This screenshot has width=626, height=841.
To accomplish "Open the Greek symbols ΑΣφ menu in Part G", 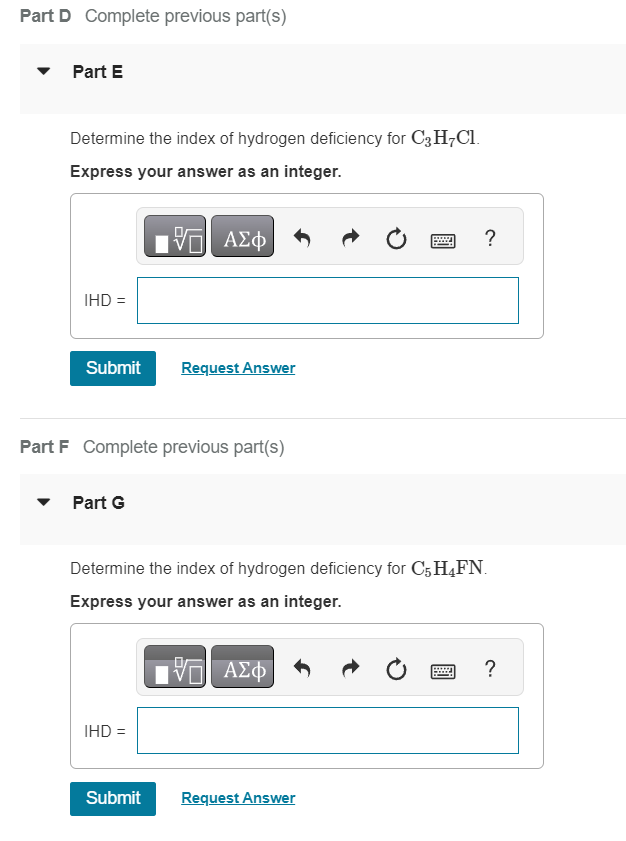I will click(x=242, y=667).
